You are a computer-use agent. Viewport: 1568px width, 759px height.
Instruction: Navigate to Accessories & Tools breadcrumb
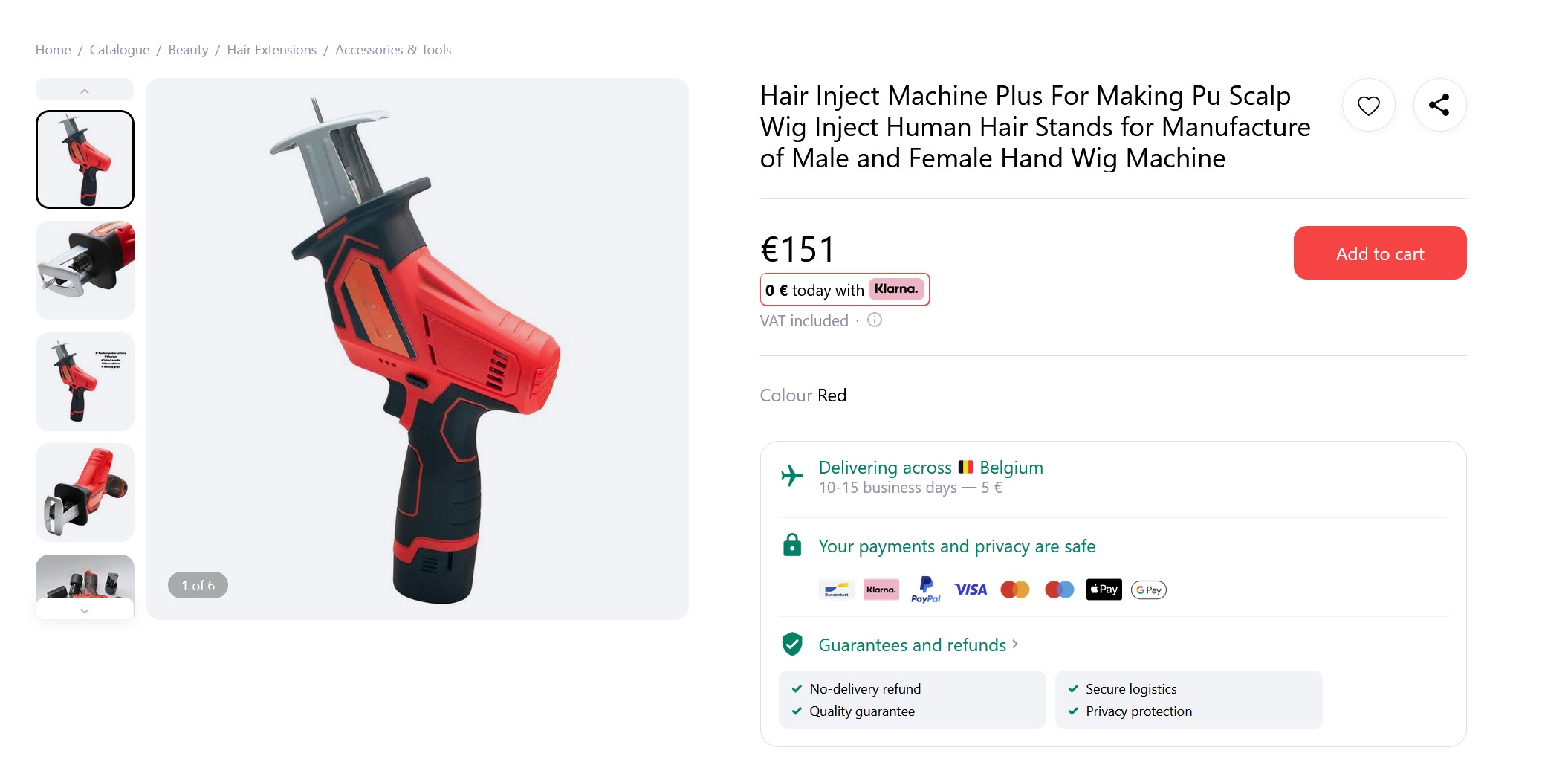click(x=393, y=50)
